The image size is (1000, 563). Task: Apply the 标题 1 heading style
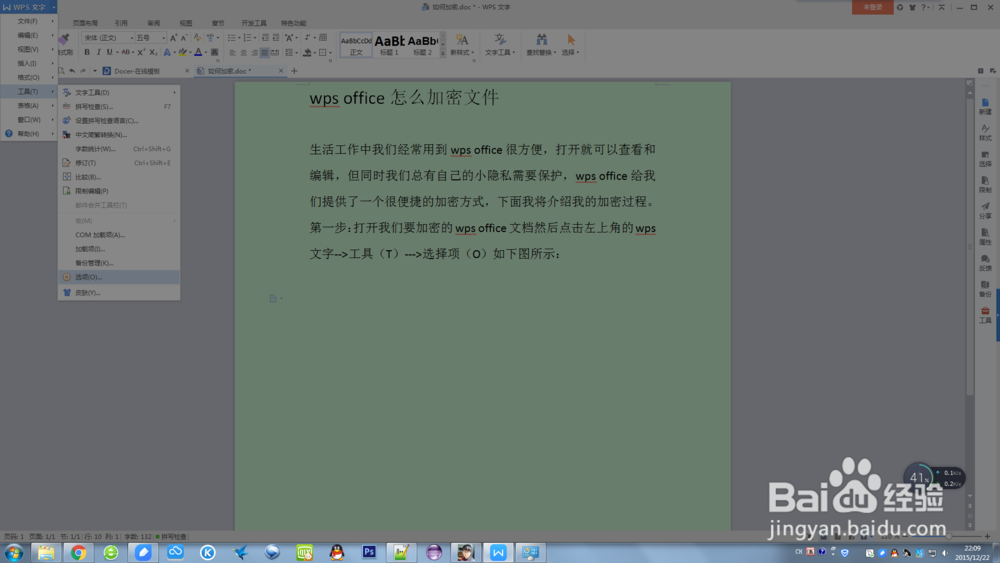pos(389,45)
